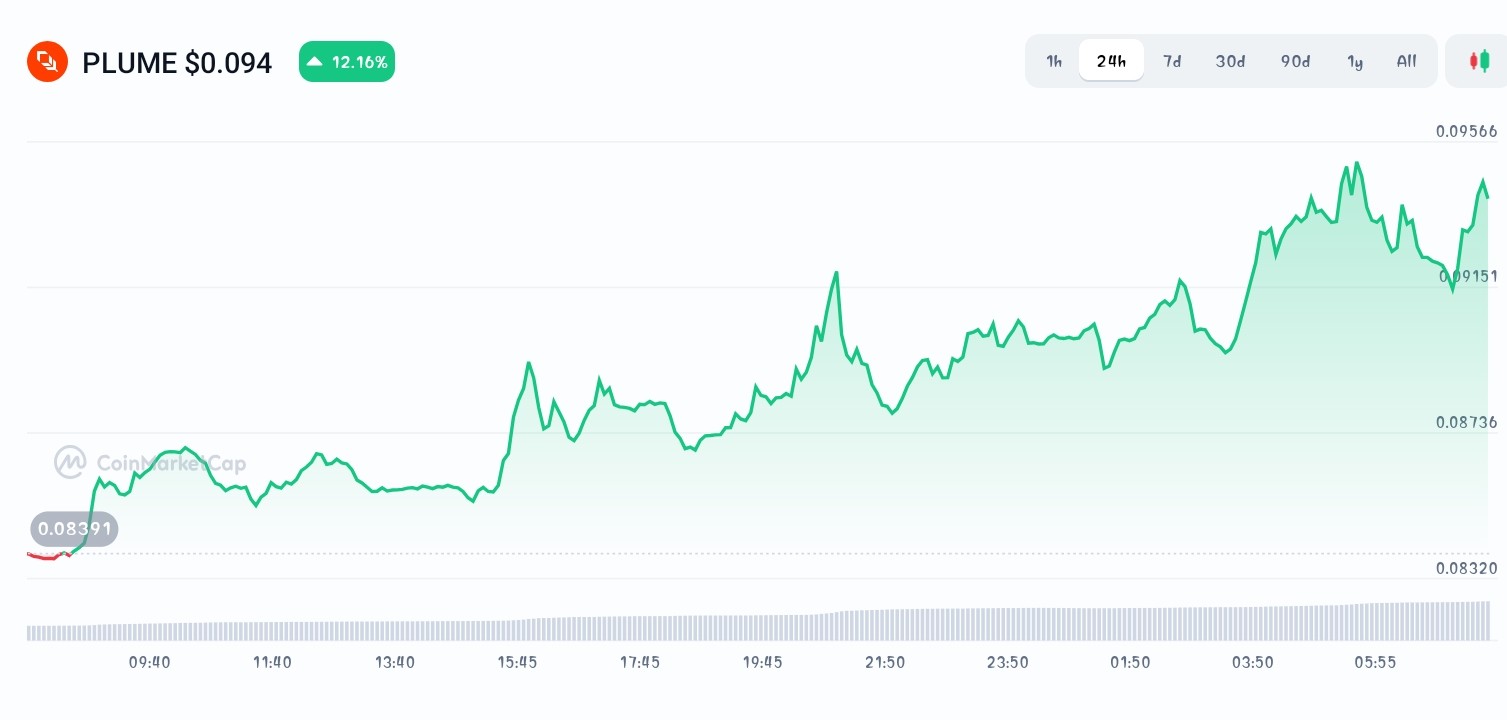Toggle the 1y timeframe on
The image size is (1507, 720).
tap(1355, 61)
